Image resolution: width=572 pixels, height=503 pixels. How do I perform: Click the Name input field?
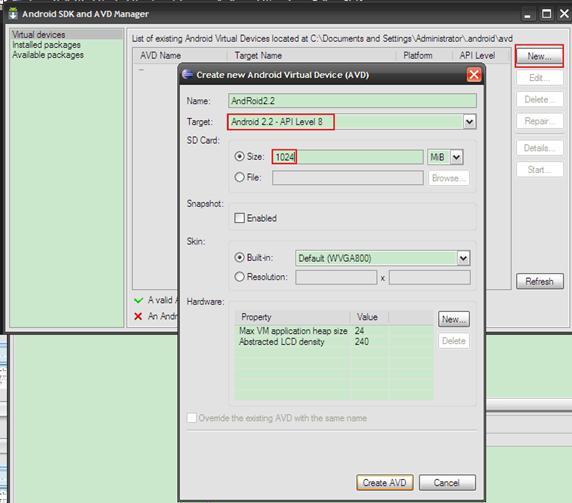(x=352, y=101)
